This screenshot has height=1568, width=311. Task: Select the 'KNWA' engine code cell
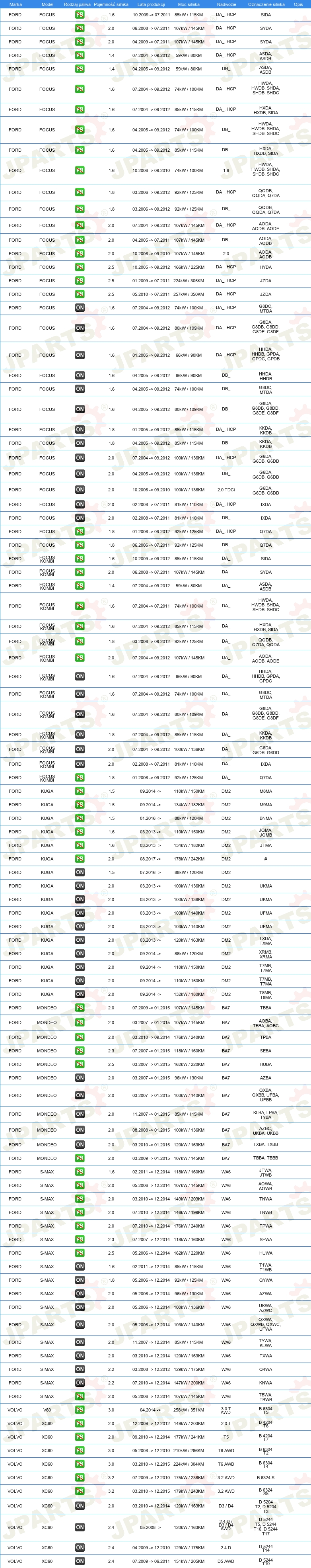(x=265, y=1383)
